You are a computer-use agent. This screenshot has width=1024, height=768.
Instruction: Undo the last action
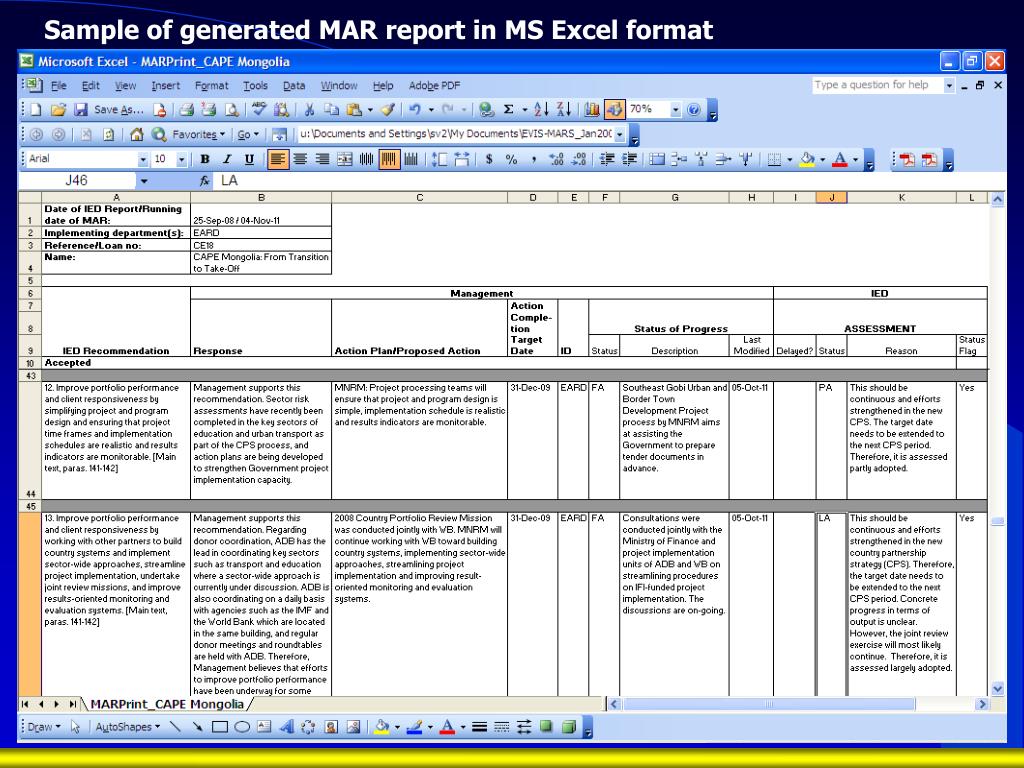pos(414,110)
